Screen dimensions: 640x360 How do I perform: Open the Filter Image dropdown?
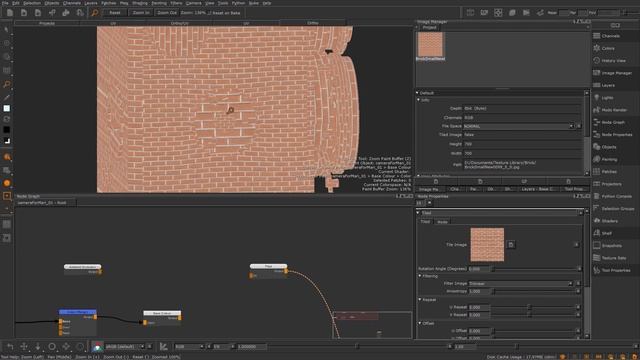pyautogui.click(x=520, y=283)
